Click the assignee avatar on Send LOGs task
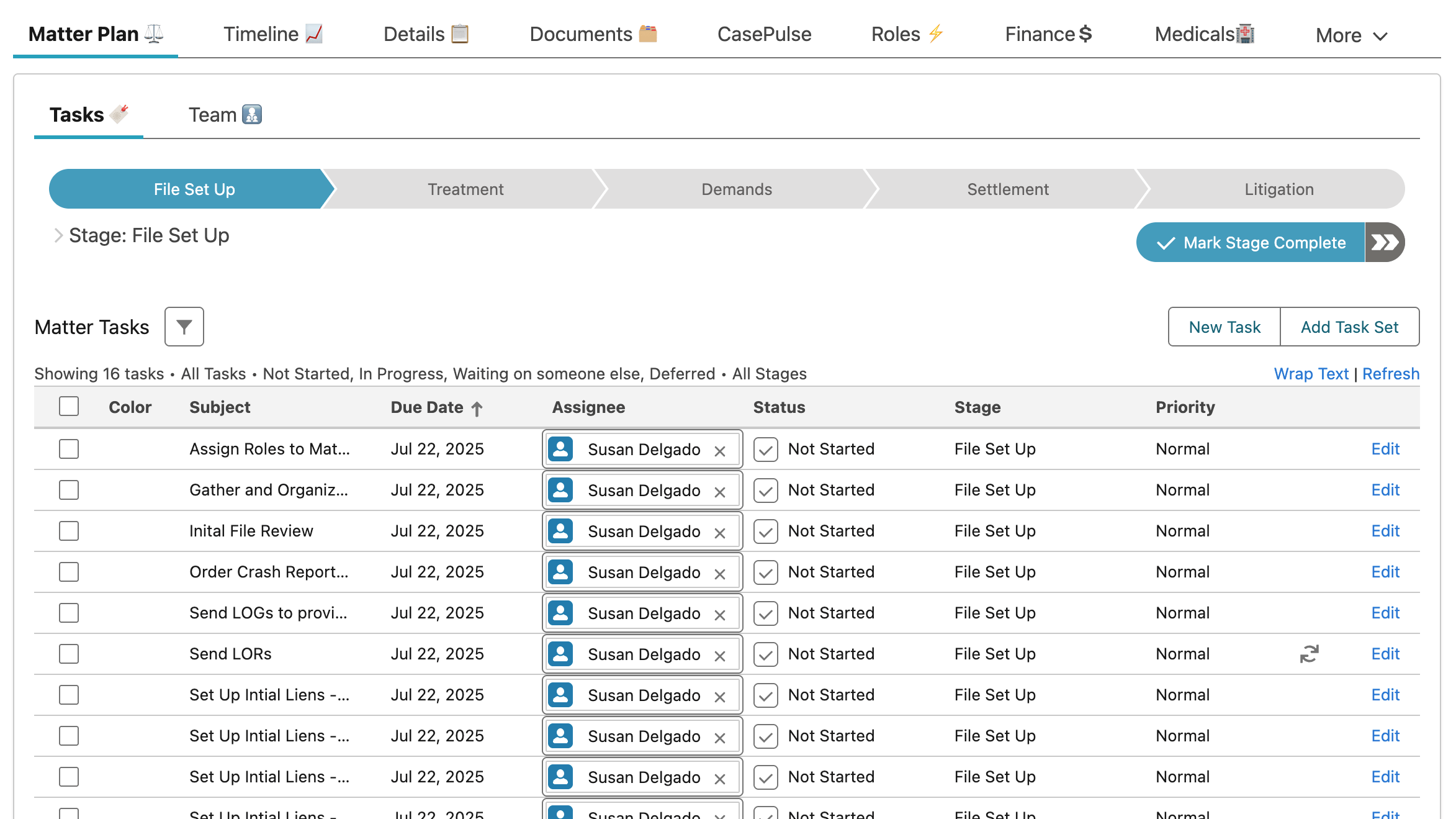The image size is (1456, 819). 561,613
